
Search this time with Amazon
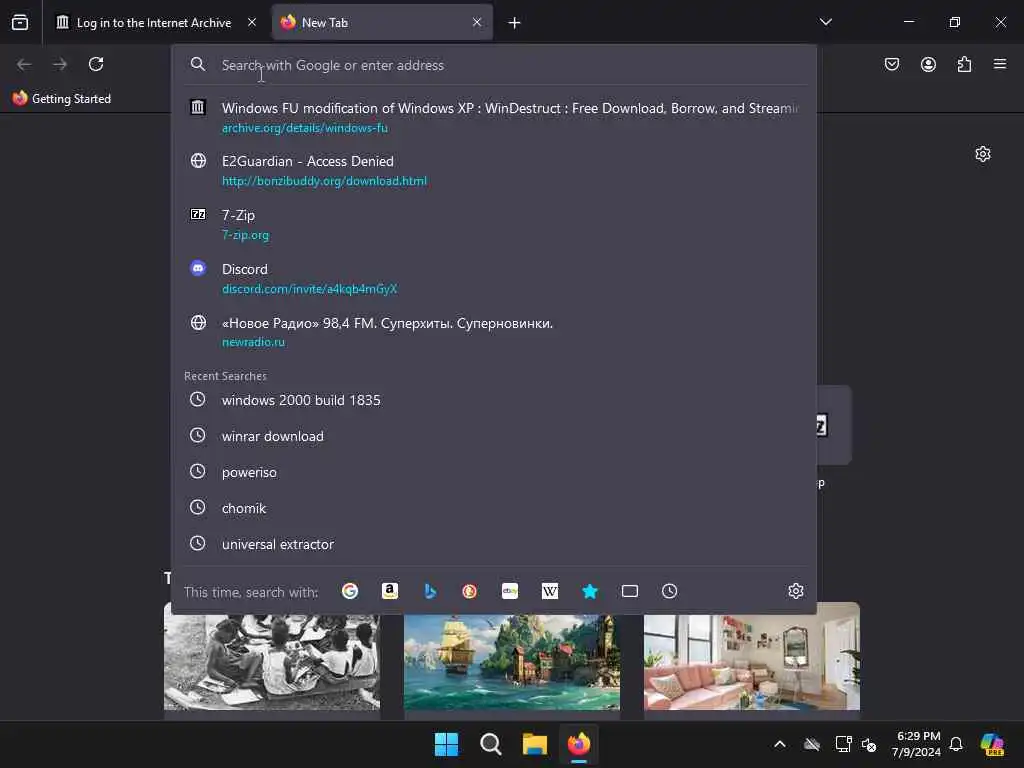pyautogui.click(x=390, y=591)
